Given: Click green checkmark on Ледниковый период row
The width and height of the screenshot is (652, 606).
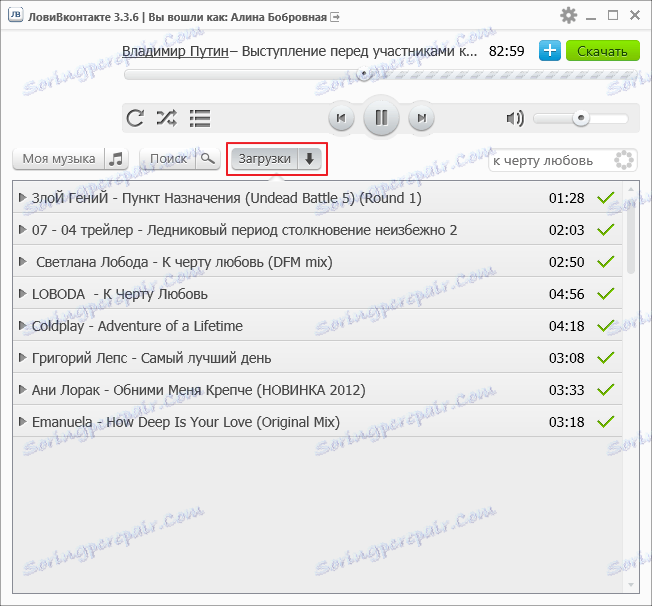Looking at the screenshot, I should click(x=605, y=230).
